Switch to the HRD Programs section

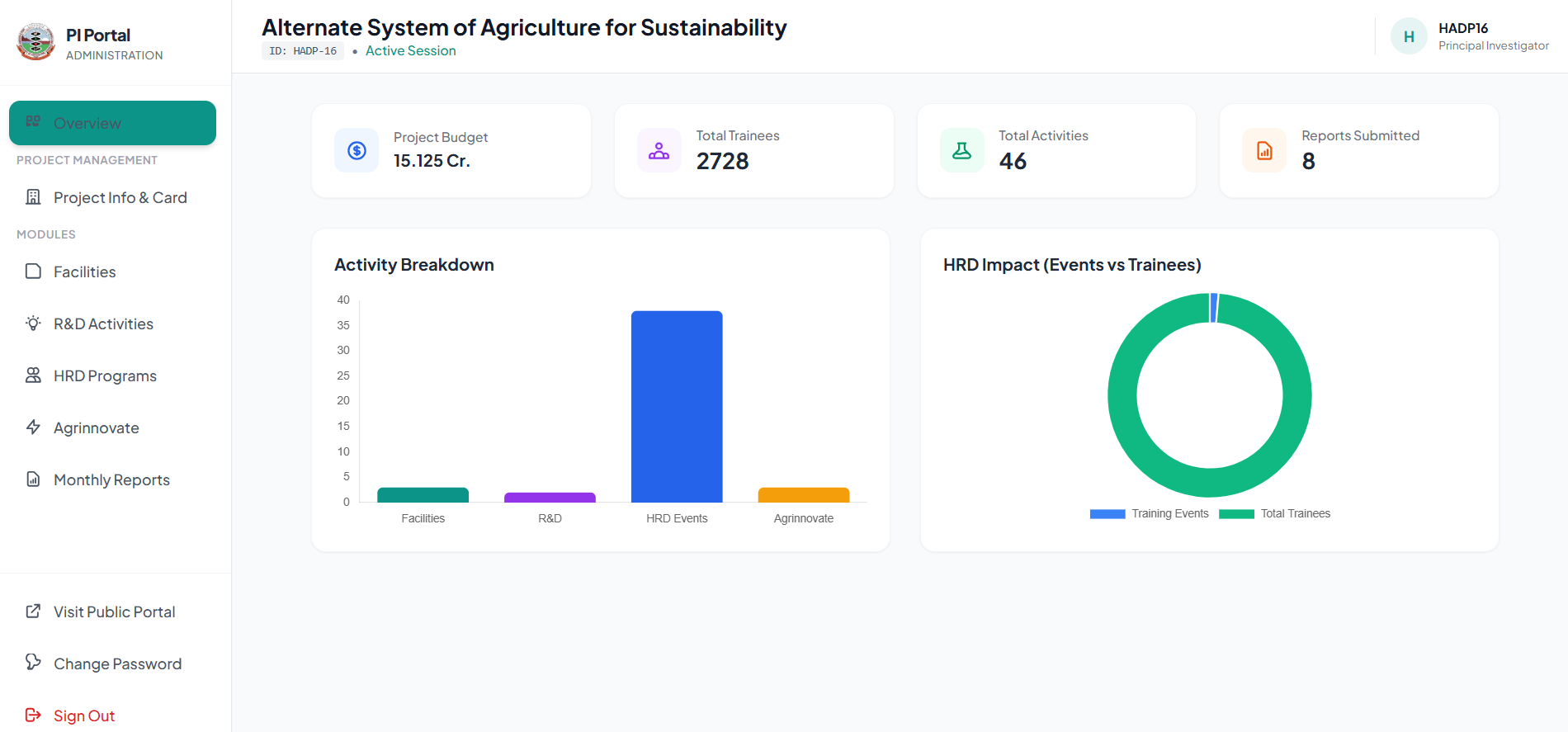pyautogui.click(x=104, y=375)
